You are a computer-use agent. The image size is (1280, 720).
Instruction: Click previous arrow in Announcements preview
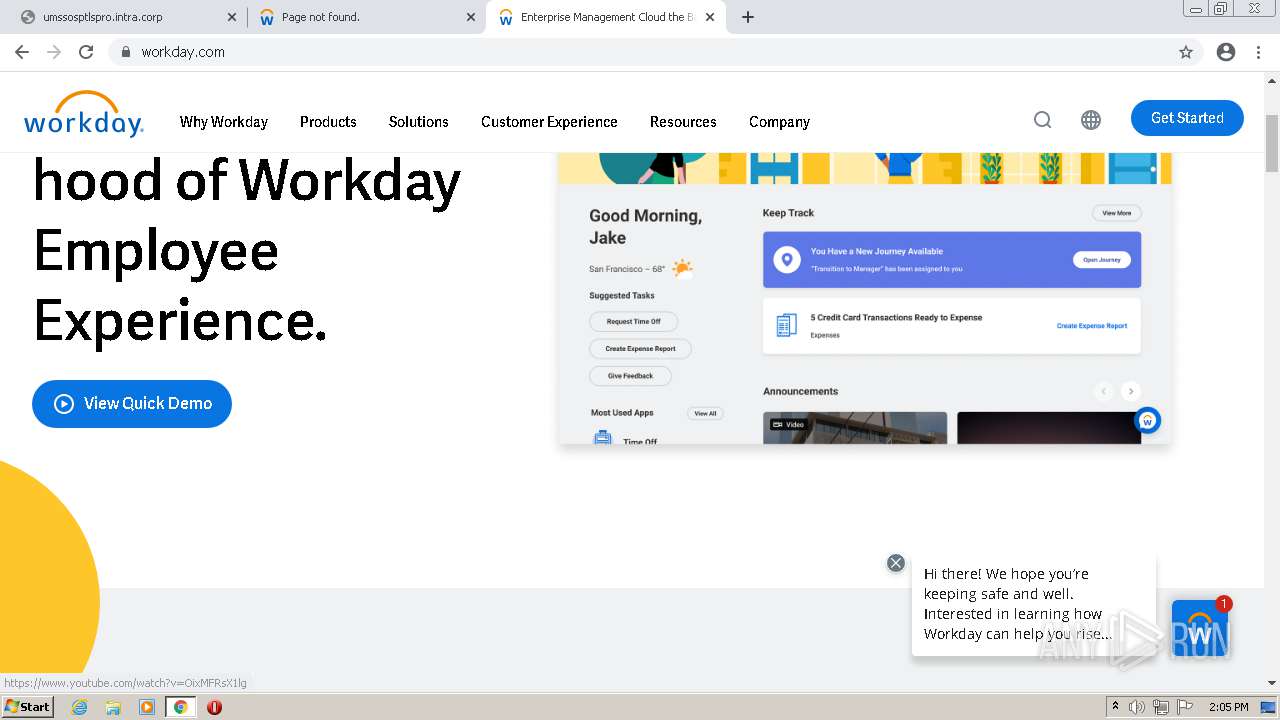(1104, 391)
